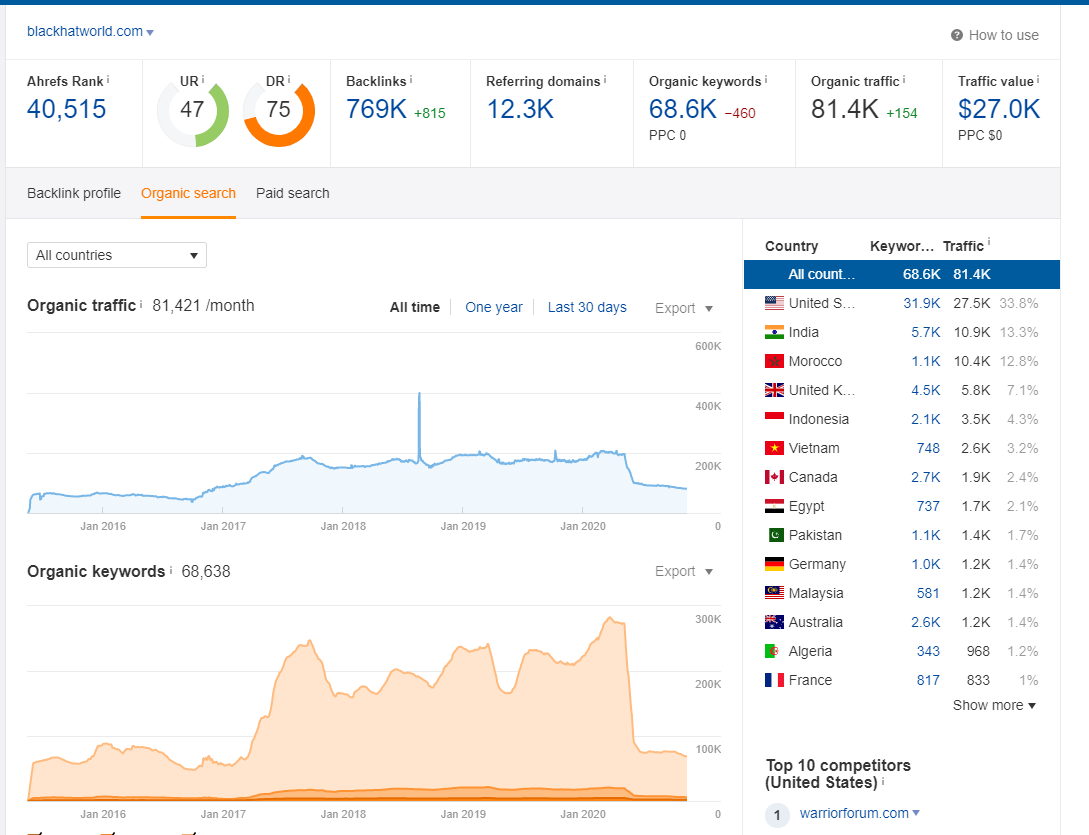The image size is (1089, 835).
Task: Click Morocco traffic share 12.8%
Action: coord(1019,361)
